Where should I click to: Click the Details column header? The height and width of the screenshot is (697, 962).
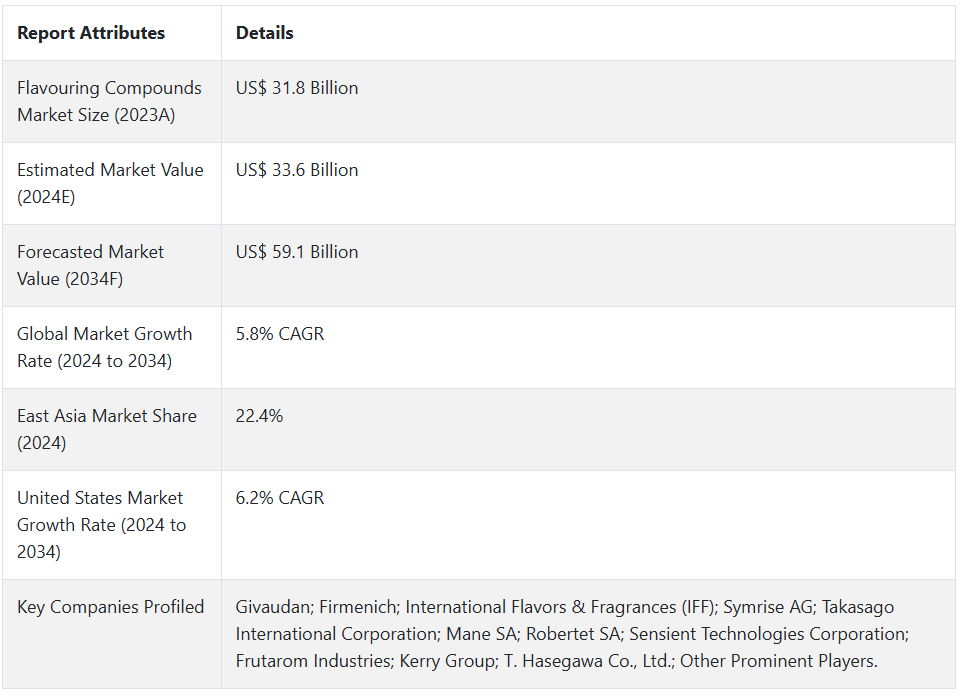click(x=265, y=33)
